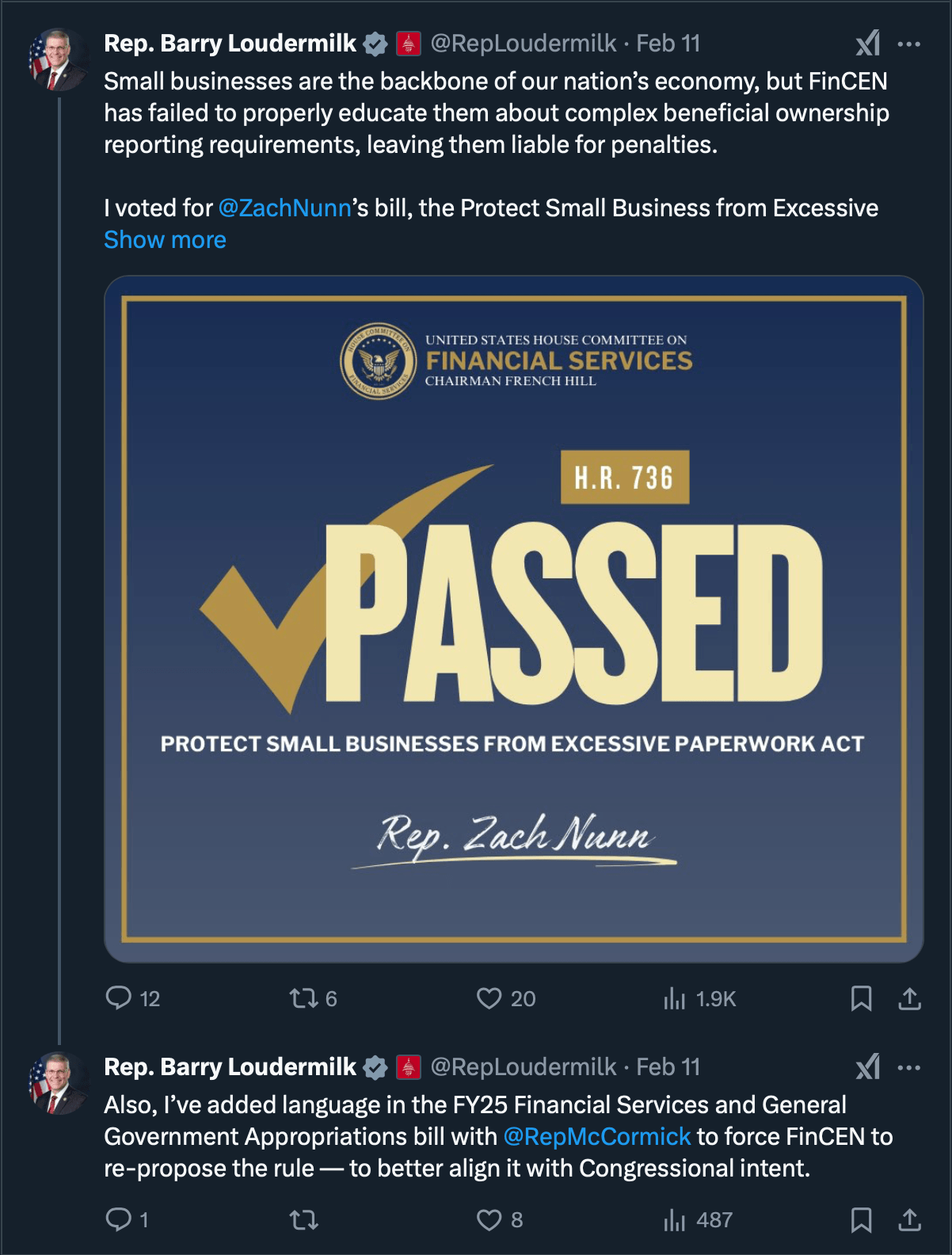This screenshot has height=1255, width=952.
Task: Bookmark the second tweet
Action: (861, 1220)
